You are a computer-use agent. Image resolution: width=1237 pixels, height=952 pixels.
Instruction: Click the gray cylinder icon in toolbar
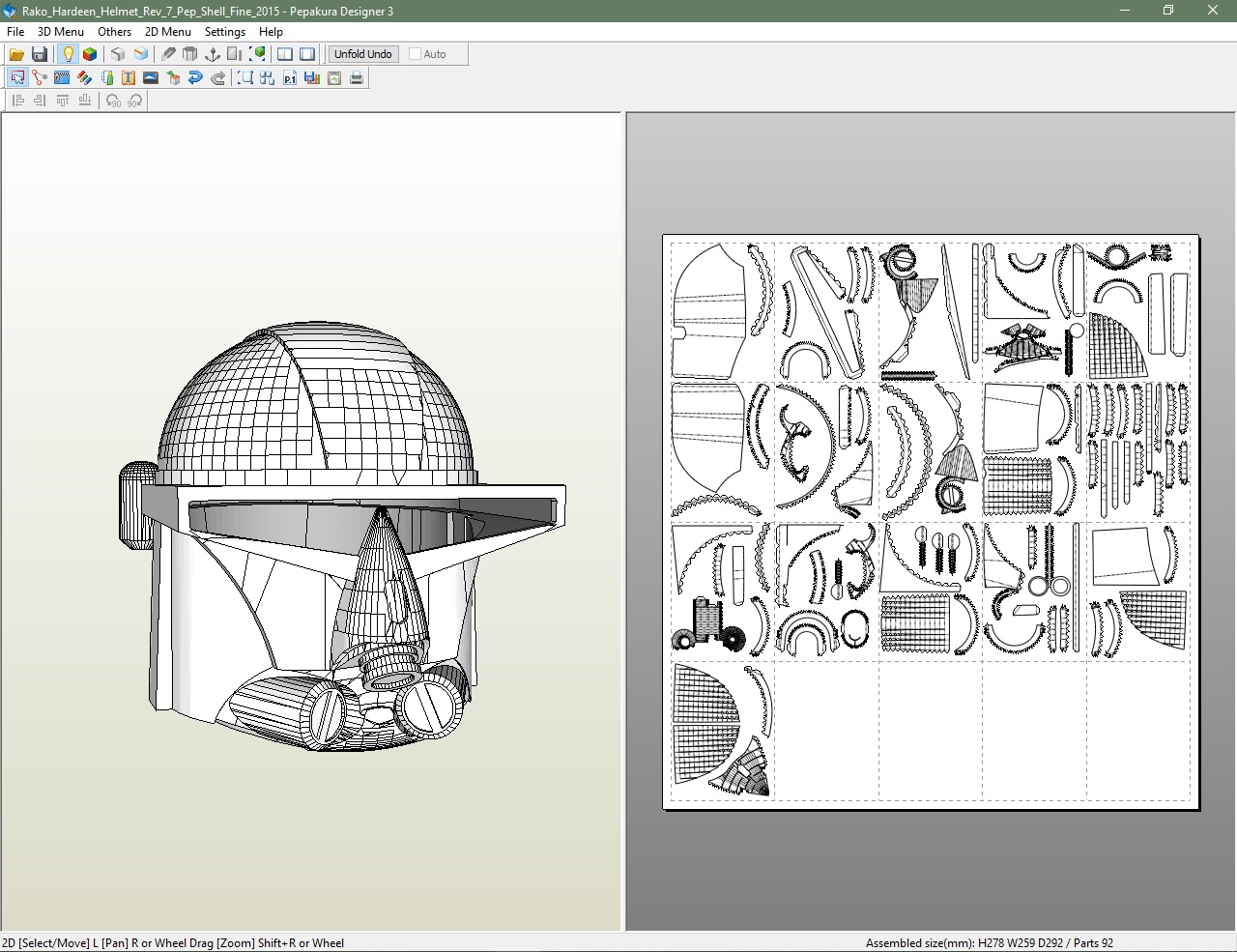point(190,54)
